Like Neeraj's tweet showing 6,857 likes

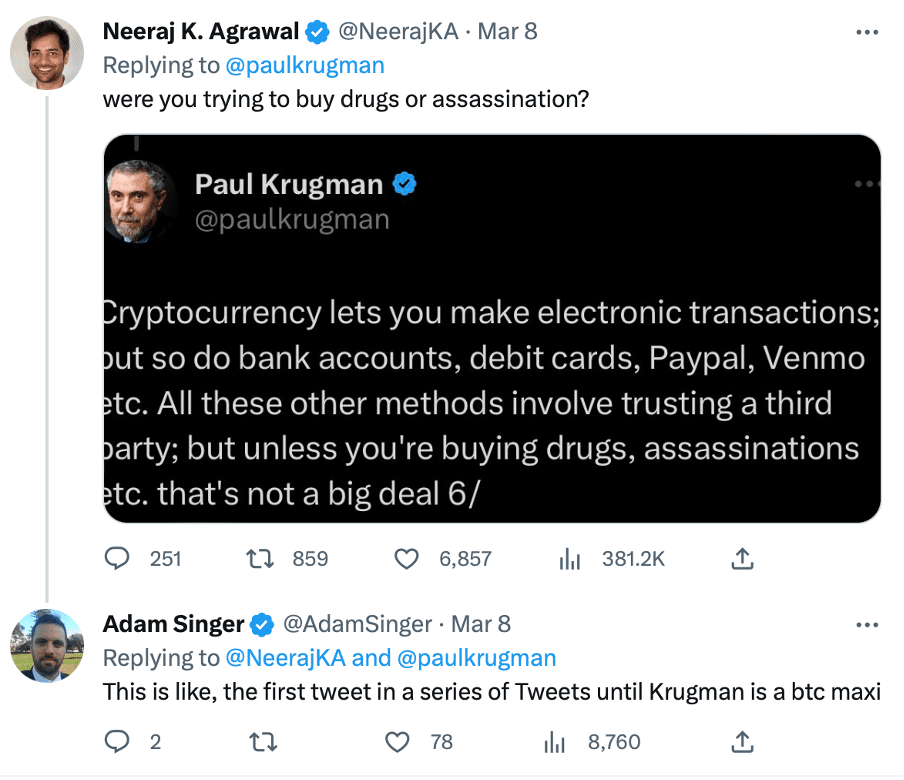pos(407,559)
